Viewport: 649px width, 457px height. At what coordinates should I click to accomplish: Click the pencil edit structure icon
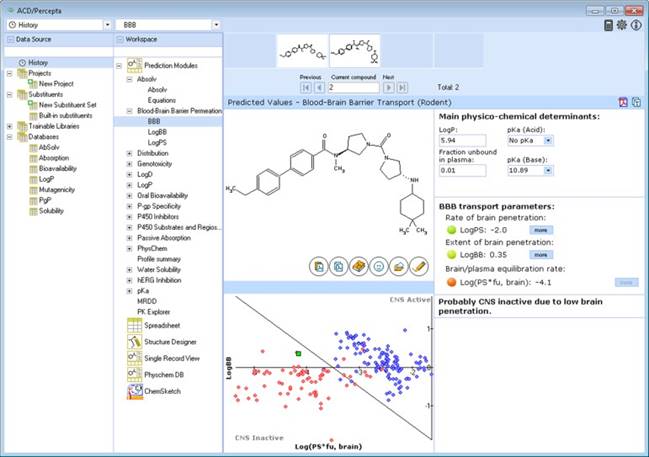[418, 267]
